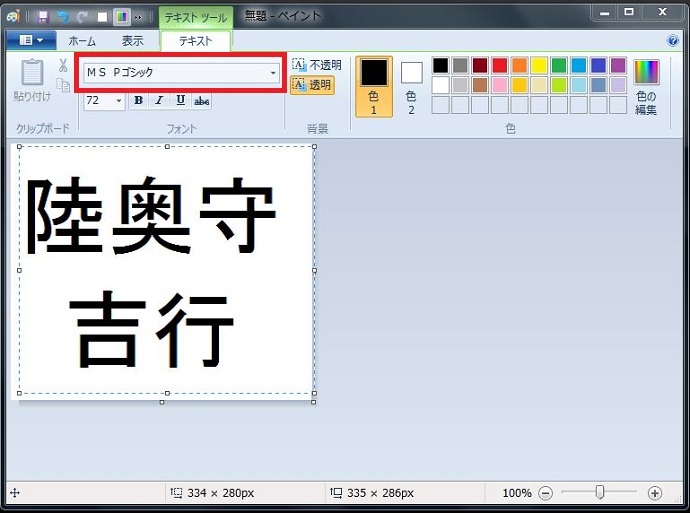Toggle italic formatting

(159, 101)
